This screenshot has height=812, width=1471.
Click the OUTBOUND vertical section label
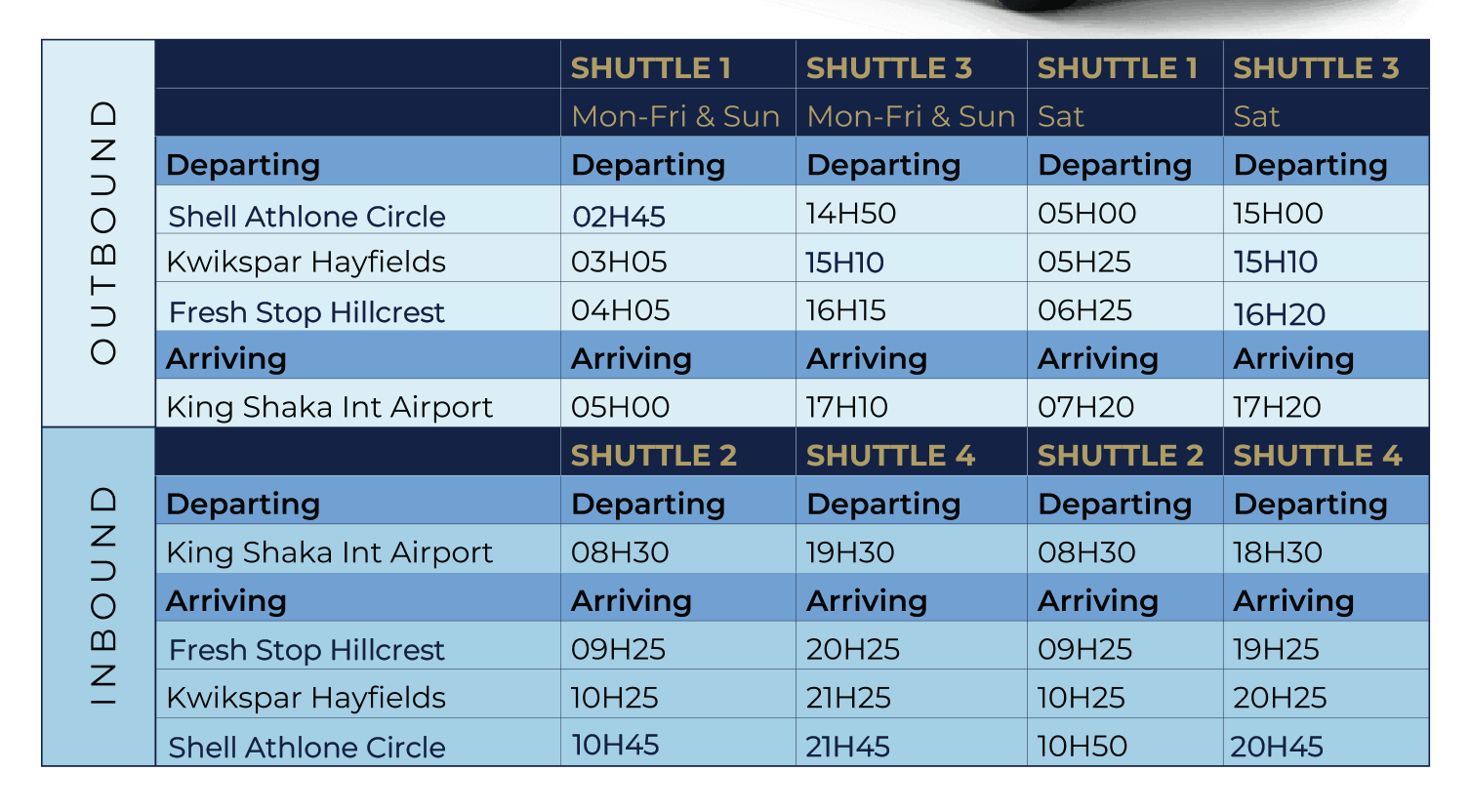coord(102,232)
